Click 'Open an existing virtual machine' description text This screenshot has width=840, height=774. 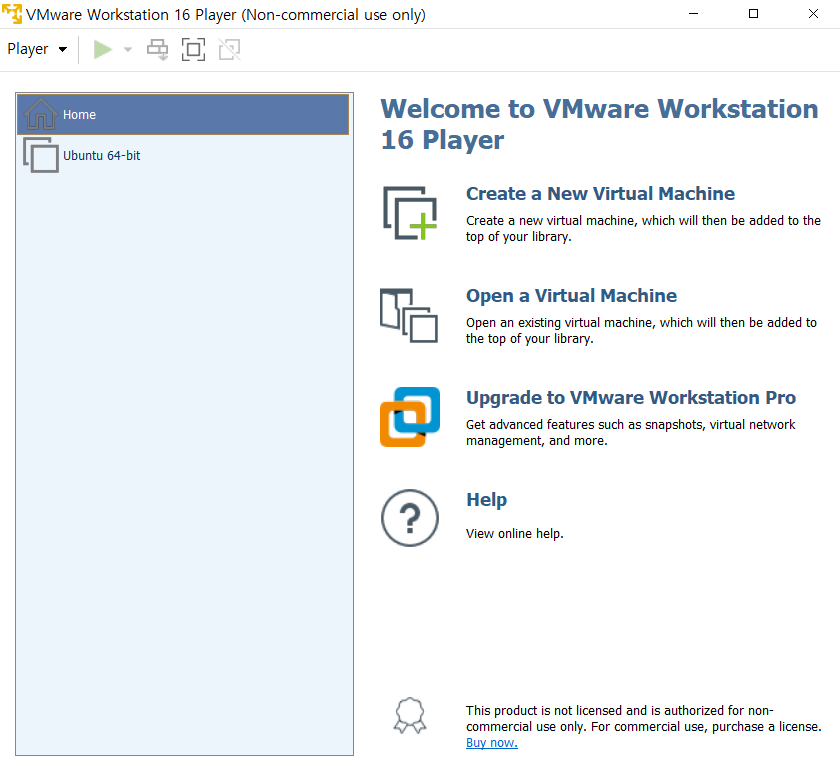pos(641,330)
